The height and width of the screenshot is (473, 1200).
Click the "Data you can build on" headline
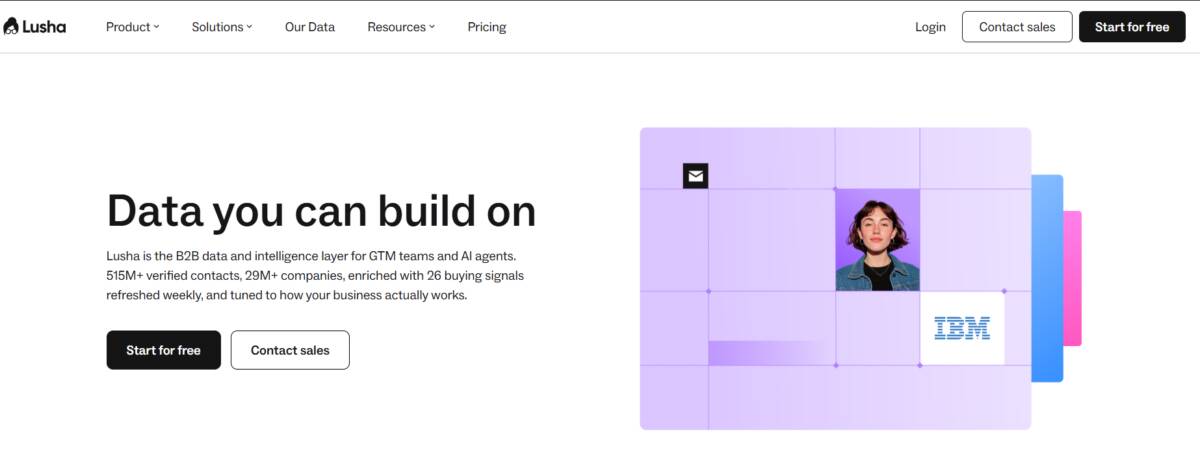pyautogui.click(x=321, y=211)
